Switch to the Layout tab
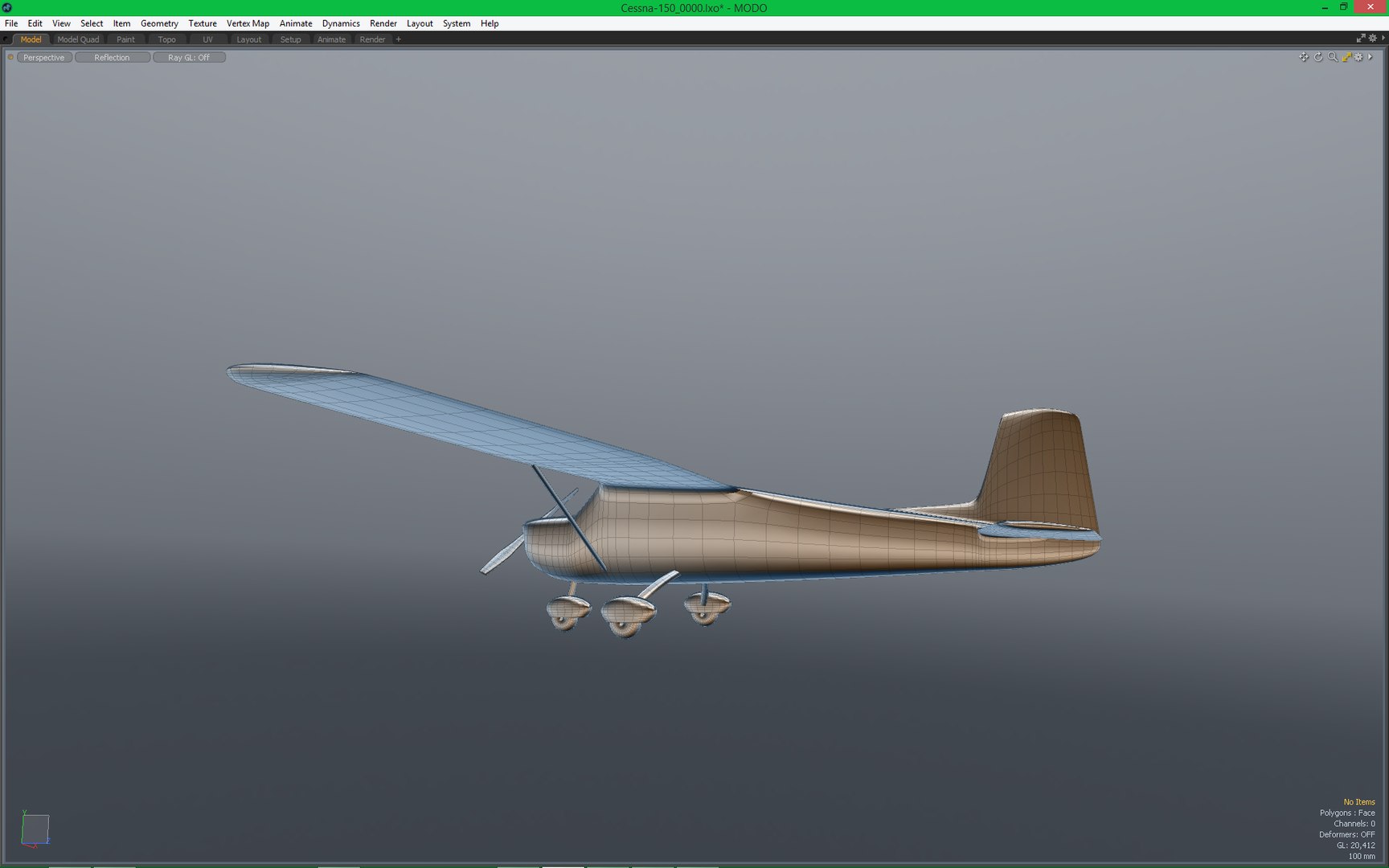Image resolution: width=1389 pixels, height=868 pixels. (248, 39)
